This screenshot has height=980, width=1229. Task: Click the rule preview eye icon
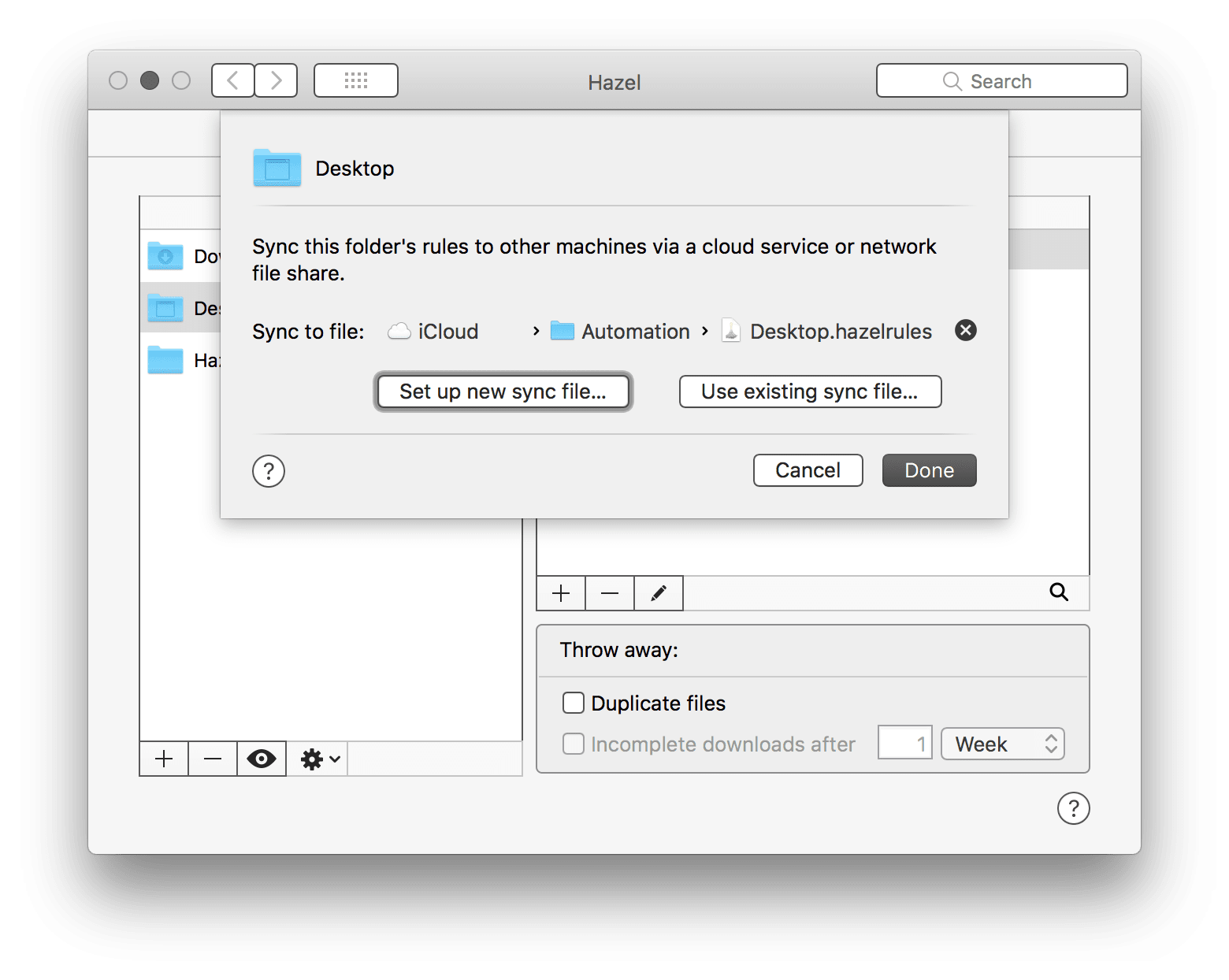click(261, 759)
